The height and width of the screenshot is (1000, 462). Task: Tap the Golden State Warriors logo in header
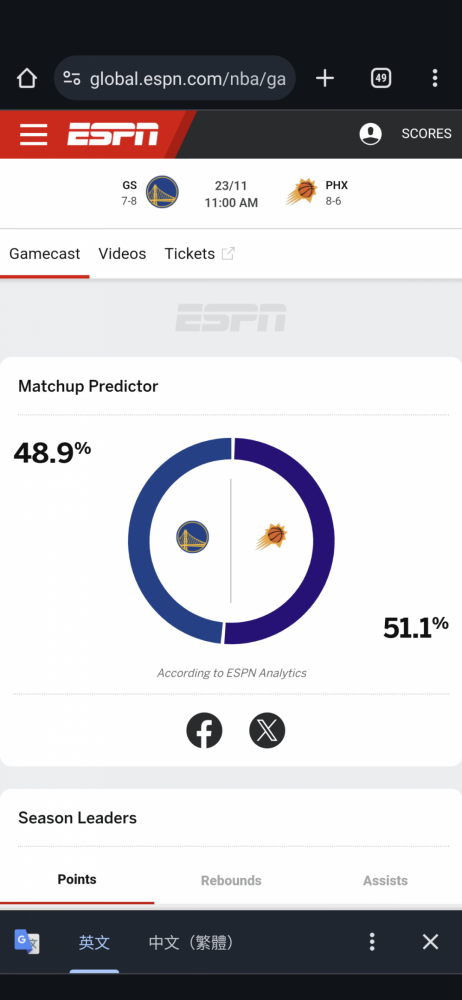162,192
